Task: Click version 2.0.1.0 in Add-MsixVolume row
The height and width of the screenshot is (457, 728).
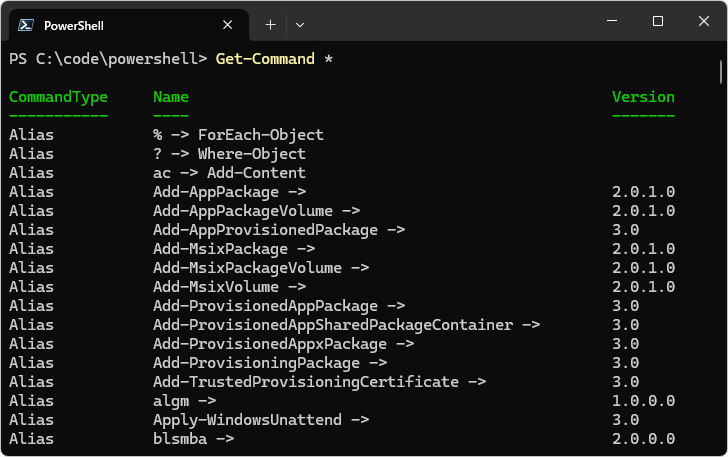Action: (x=644, y=287)
